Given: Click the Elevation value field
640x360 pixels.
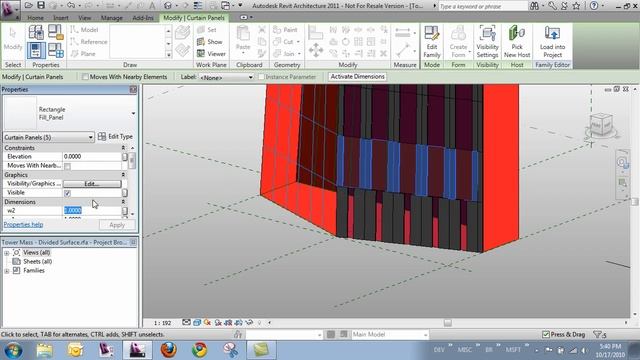Looking at the screenshot, I should point(92,157).
